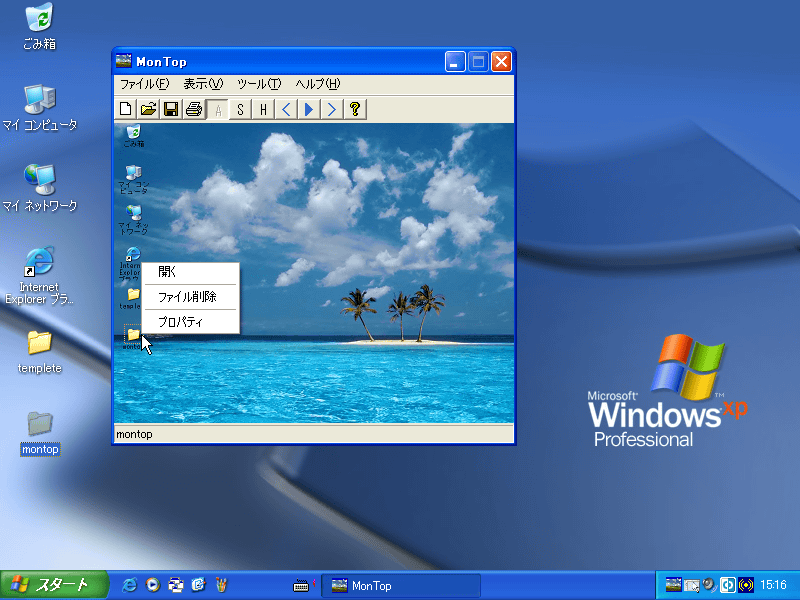Click the tray icon with a cursor arrow
The width and height of the screenshot is (800, 600).
692,585
